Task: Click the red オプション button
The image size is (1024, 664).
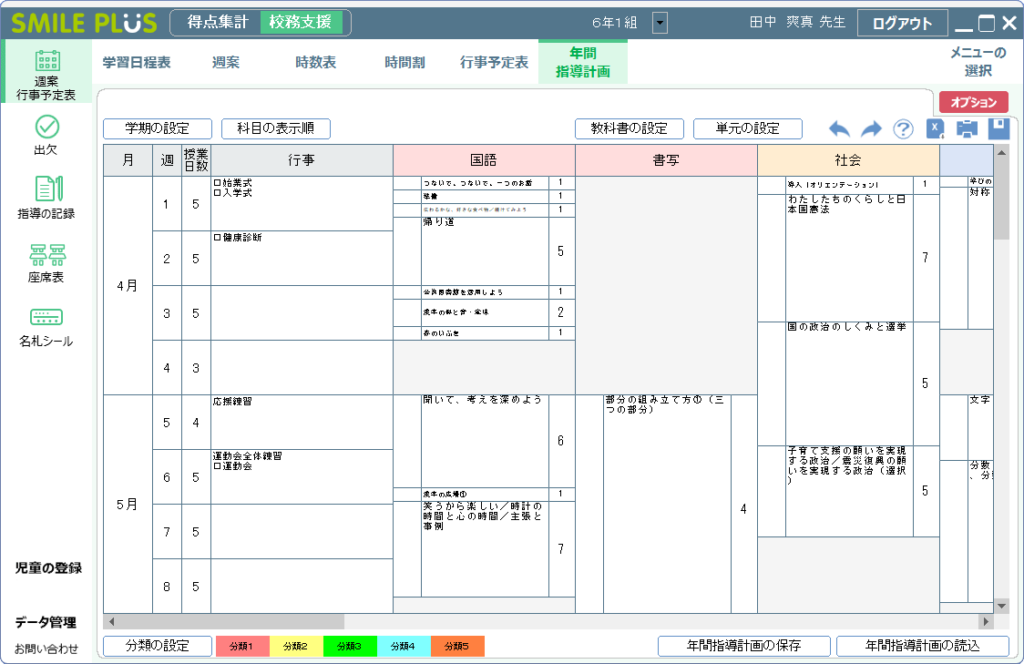Action: [x=974, y=101]
